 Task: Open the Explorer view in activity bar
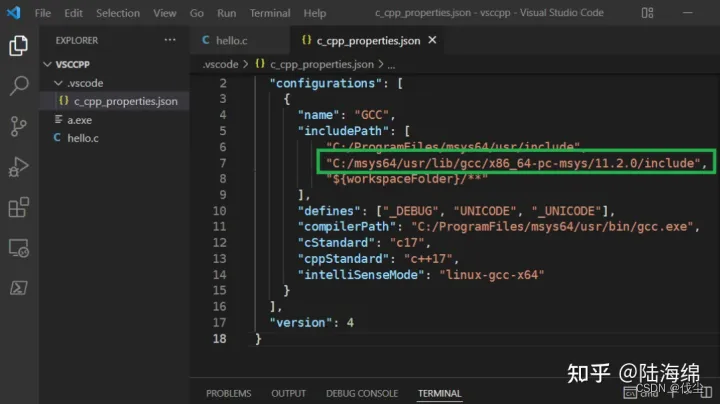pos(18,45)
